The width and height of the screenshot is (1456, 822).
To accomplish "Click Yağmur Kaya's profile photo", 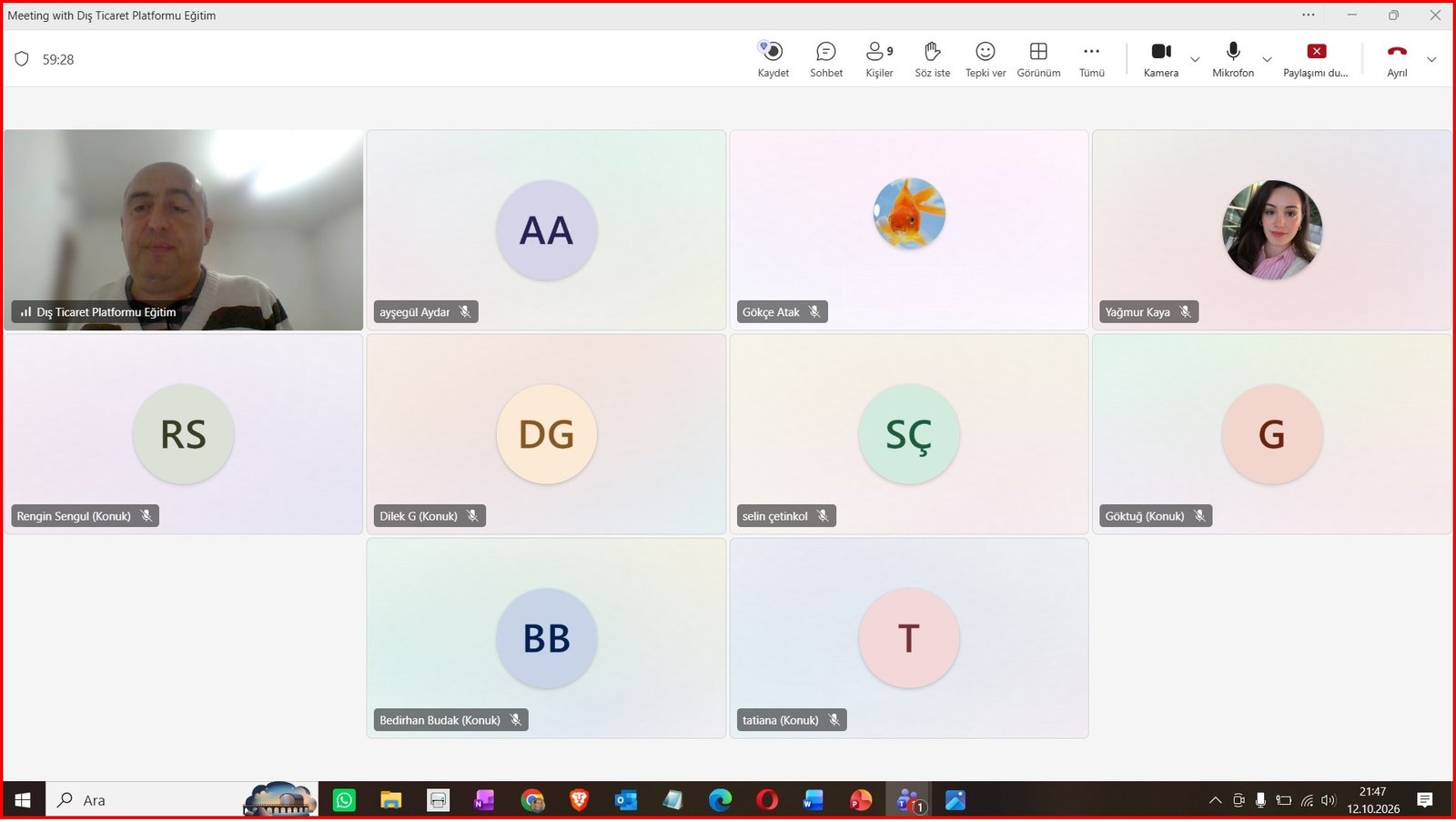I will pos(1271,229).
